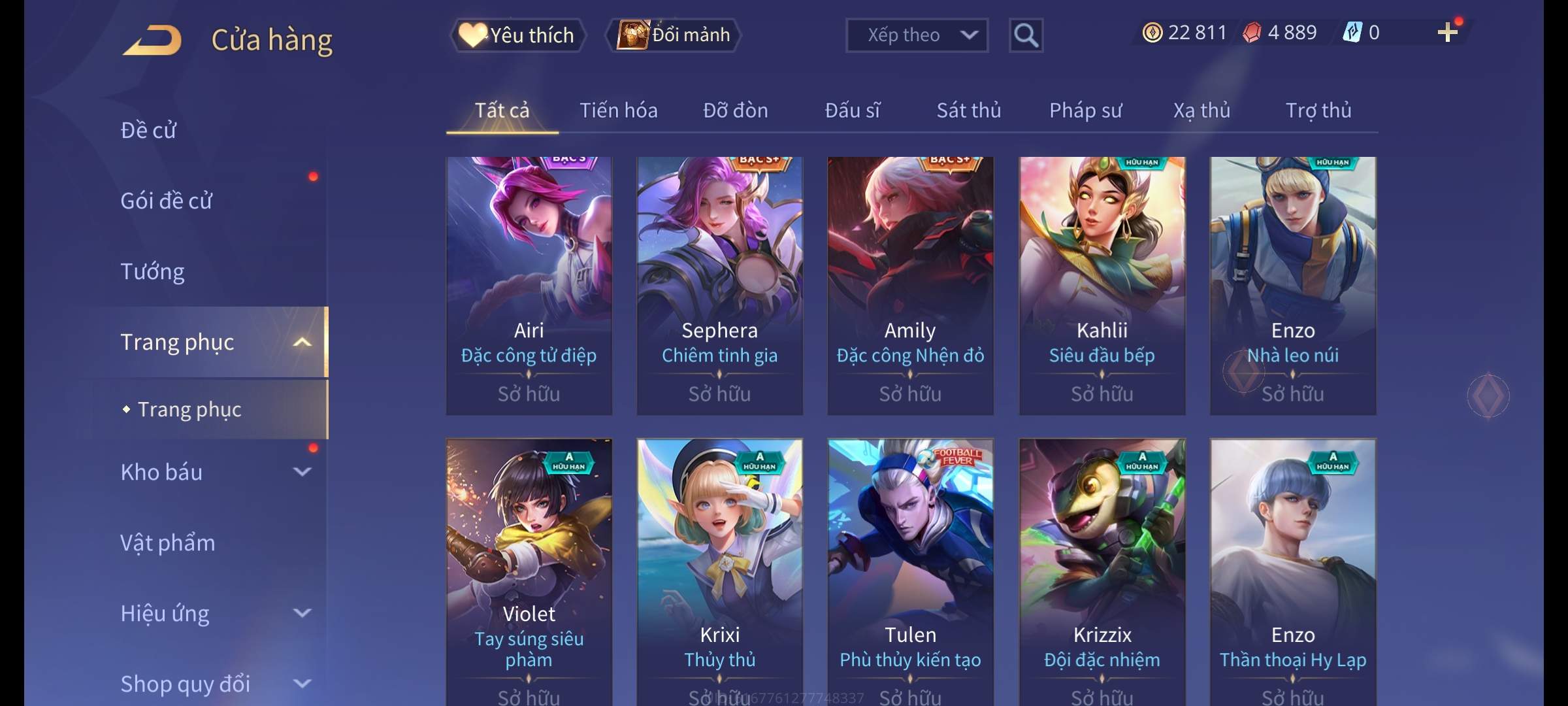Go to the Tướng heroes section
The width and height of the screenshot is (1568, 706).
(x=152, y=271)
